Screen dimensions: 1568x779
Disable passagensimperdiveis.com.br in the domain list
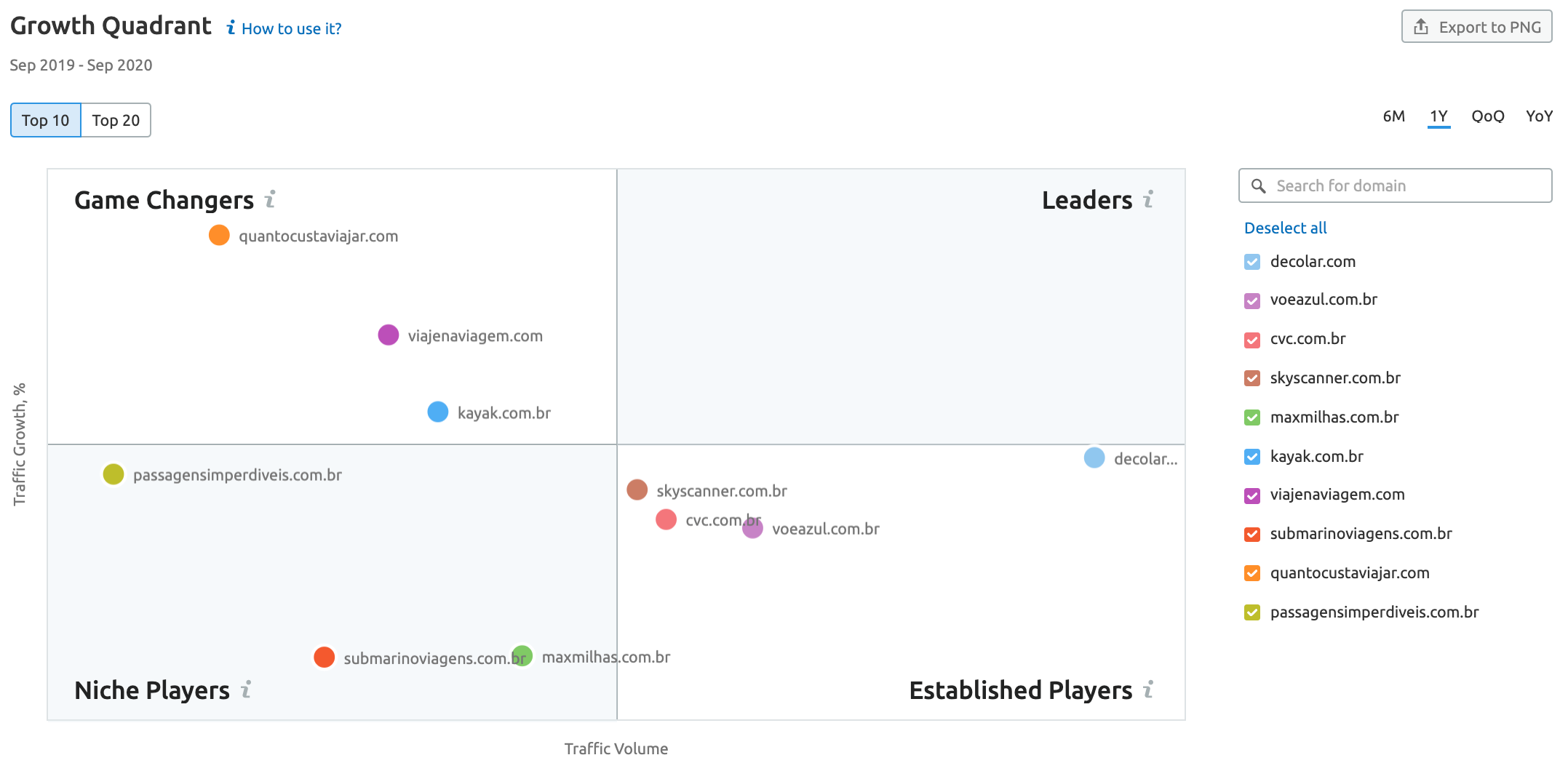point(1252,612)
